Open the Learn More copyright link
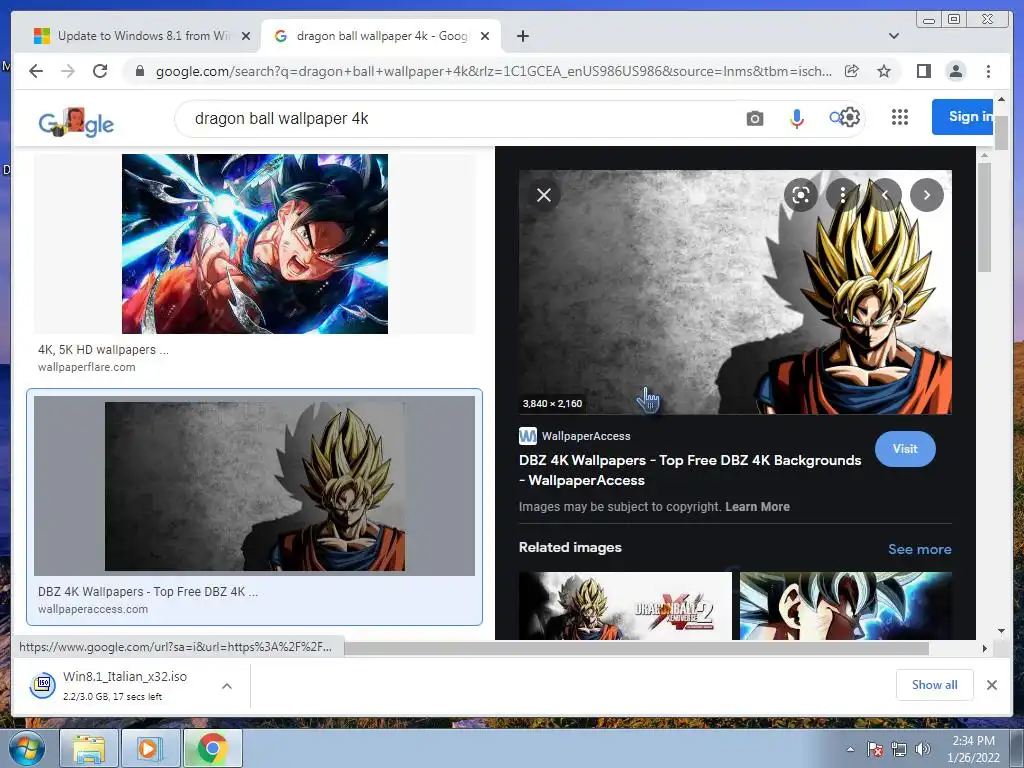The width and height of the screenshot is (1024, 768). click(758, 507)
